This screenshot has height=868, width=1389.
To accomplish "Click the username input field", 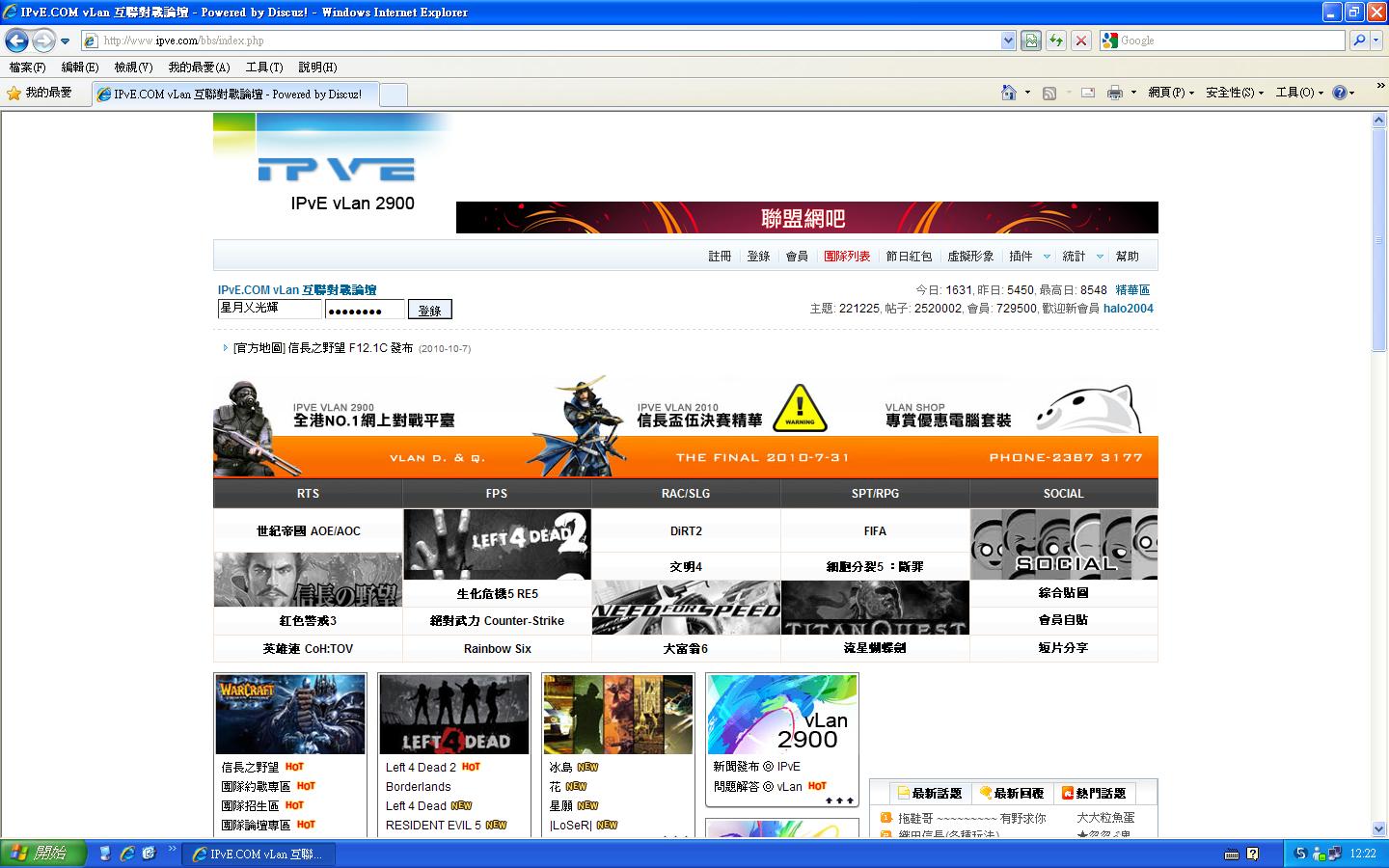I will click(269, 309).
